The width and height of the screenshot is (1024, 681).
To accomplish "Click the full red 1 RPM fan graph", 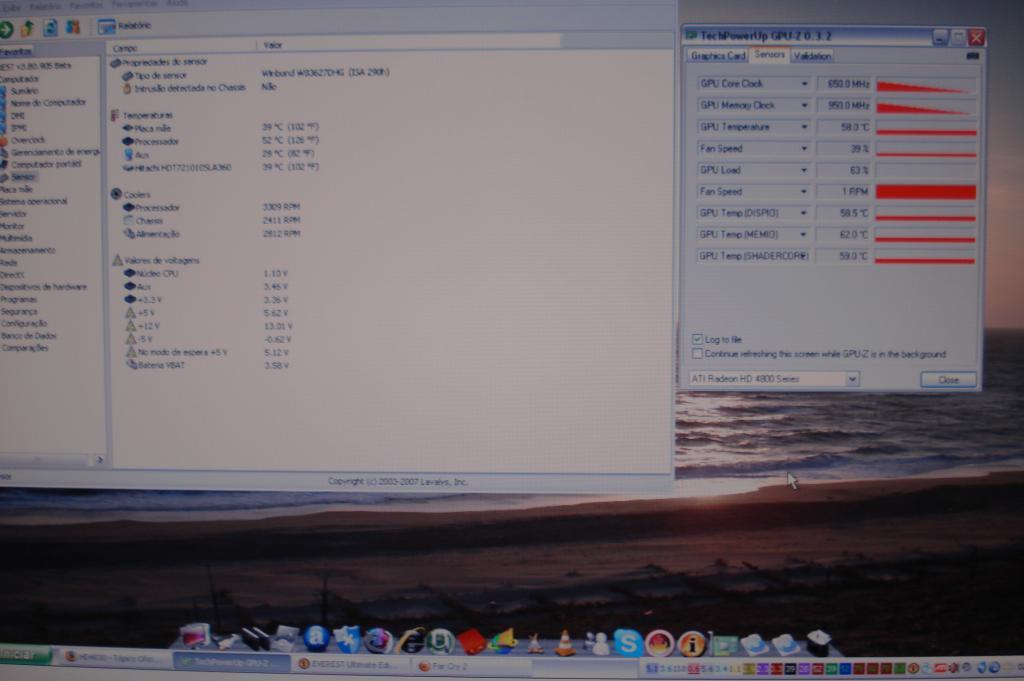I will 925,192.
